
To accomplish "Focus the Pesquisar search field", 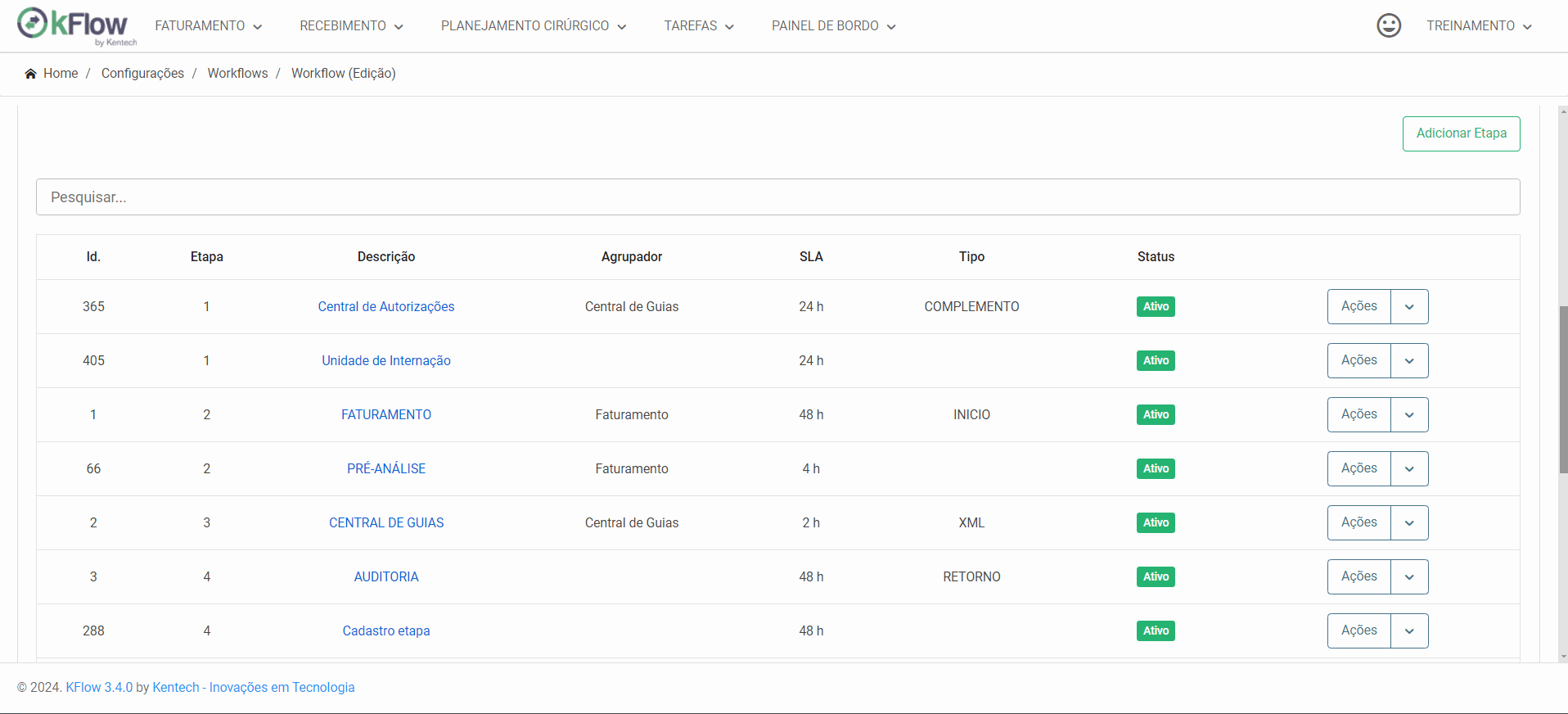I will [x=777, y=197].
